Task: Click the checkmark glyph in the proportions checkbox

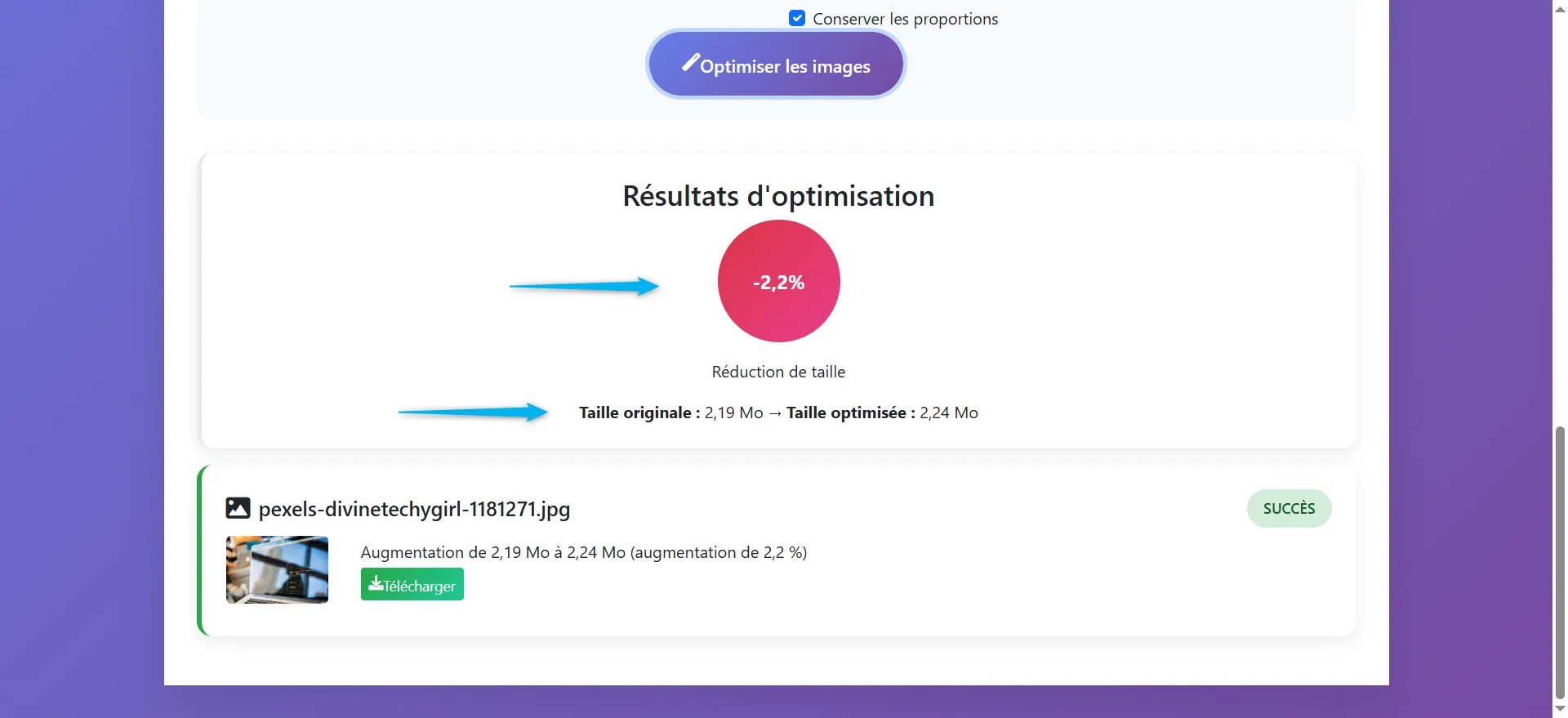Action: (x=796, y=18)
